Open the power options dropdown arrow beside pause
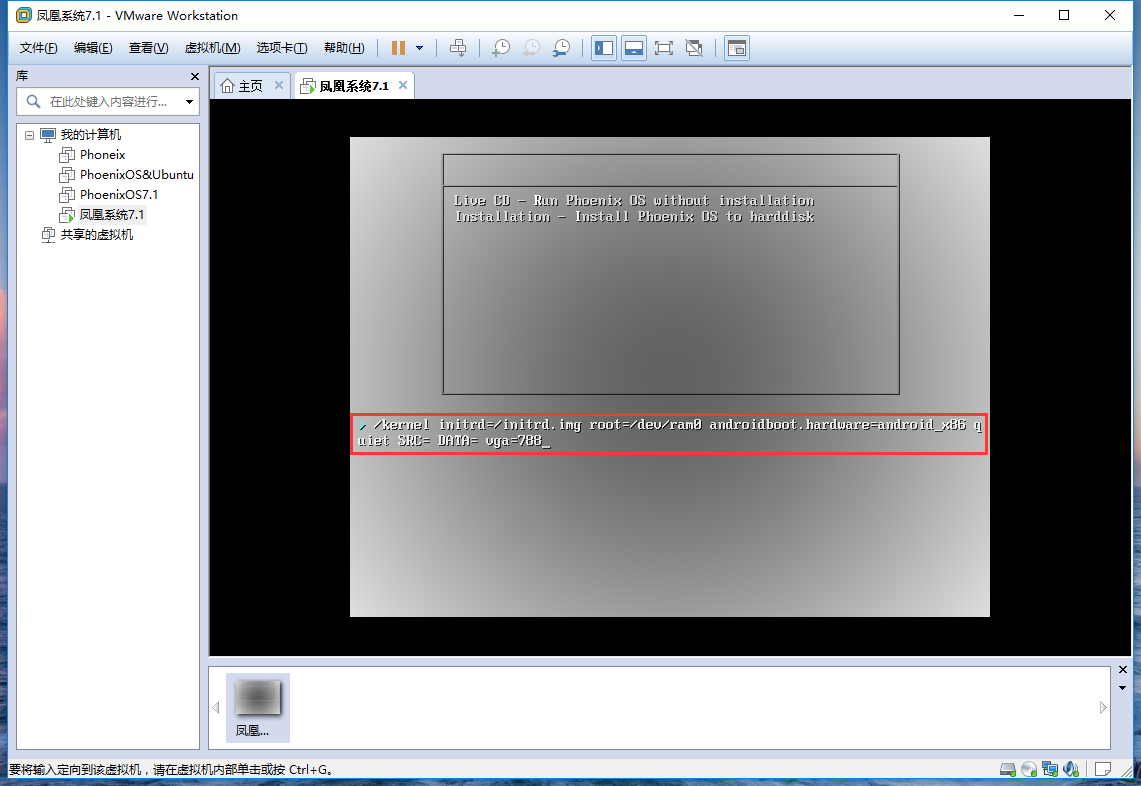 419,48
